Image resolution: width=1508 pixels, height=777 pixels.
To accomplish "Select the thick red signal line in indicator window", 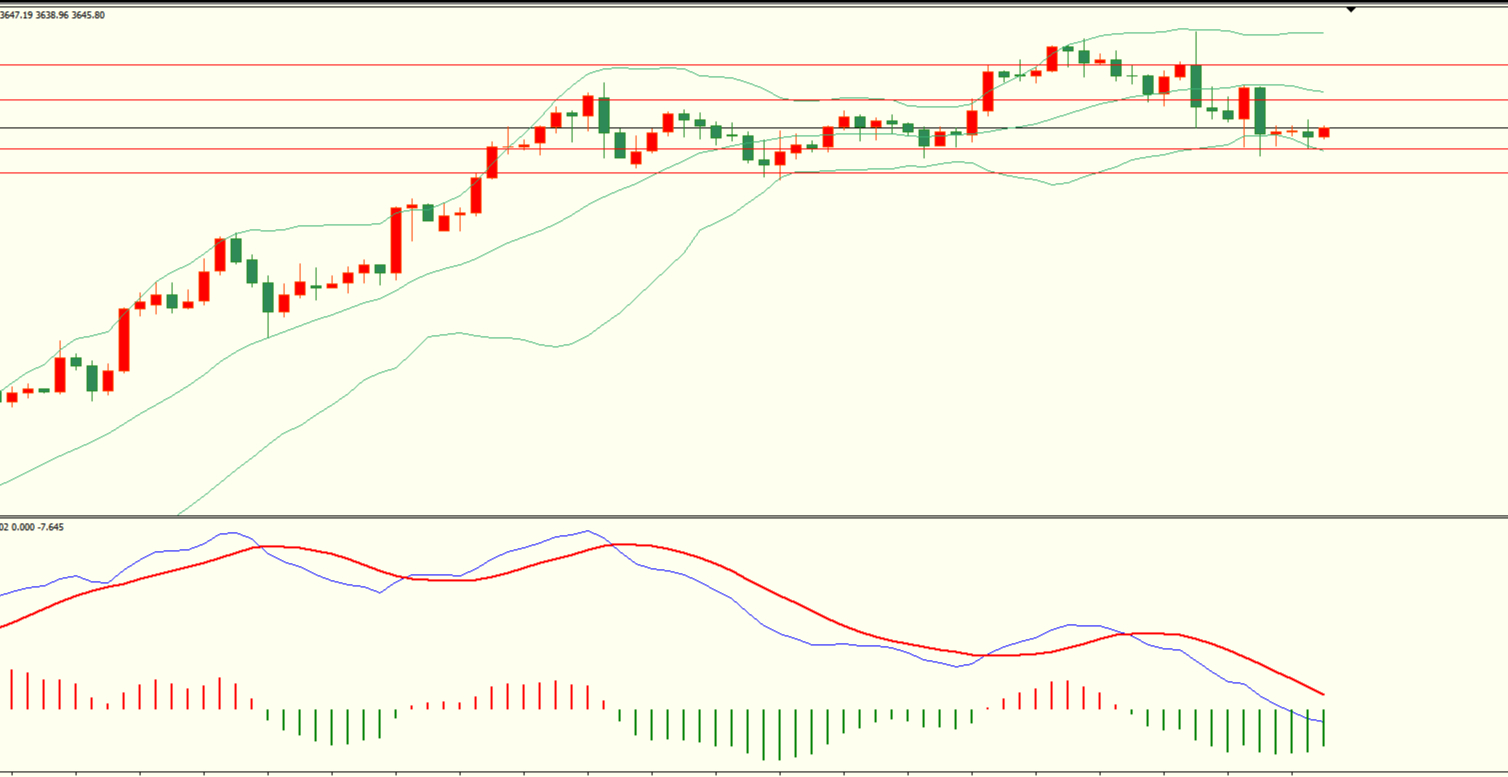I will click(780, 597).
